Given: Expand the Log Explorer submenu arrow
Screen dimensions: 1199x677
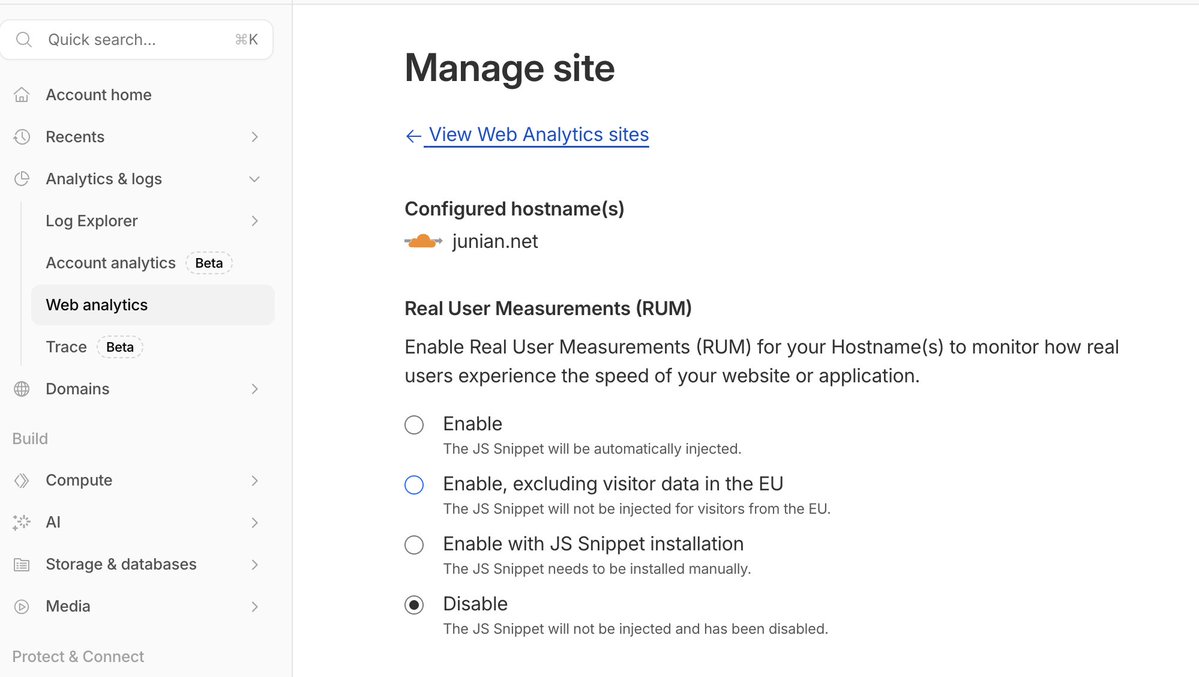Looking at the screenshot, I should [254, 221].
